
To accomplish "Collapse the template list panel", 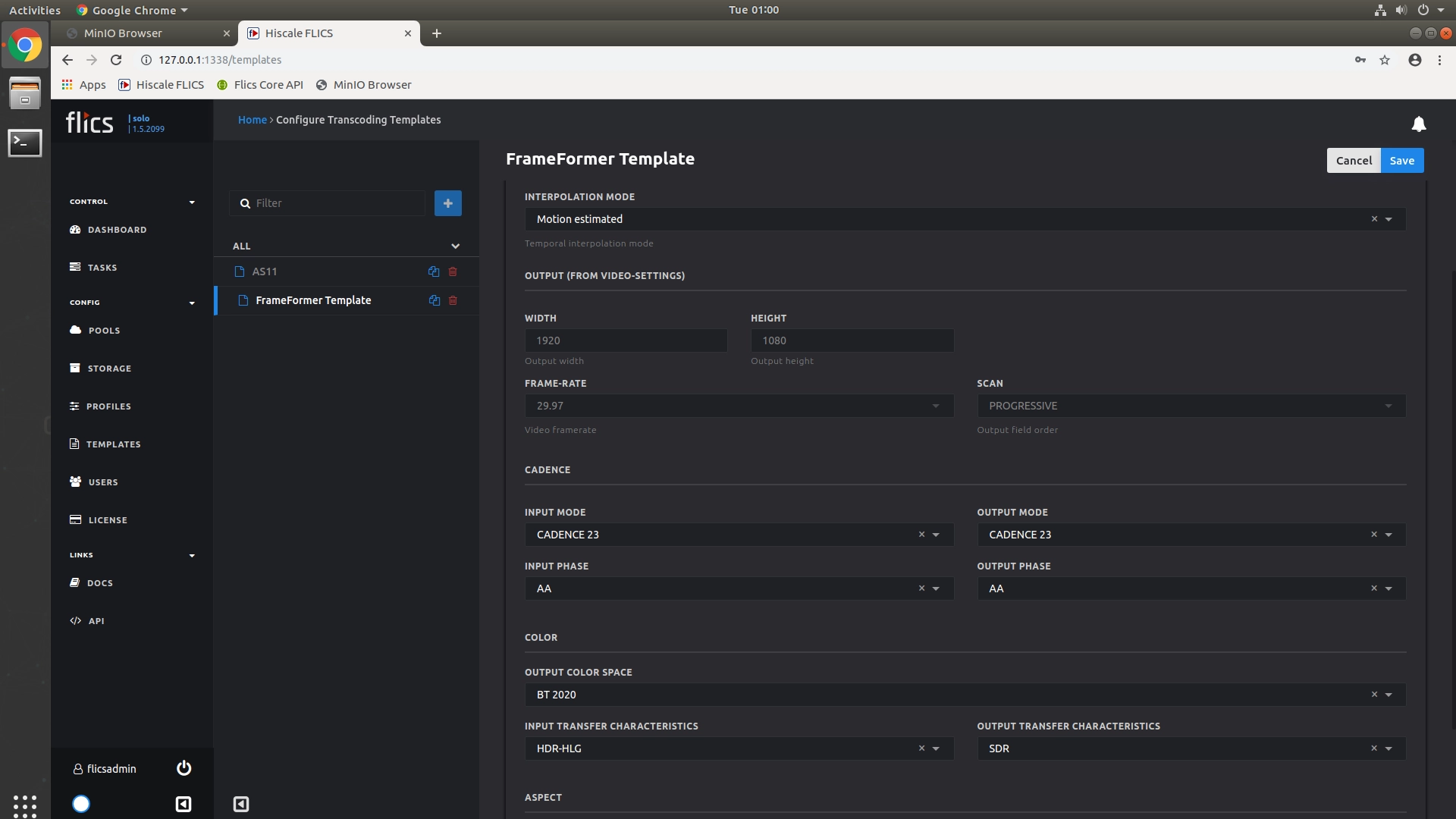I will 240,804.
